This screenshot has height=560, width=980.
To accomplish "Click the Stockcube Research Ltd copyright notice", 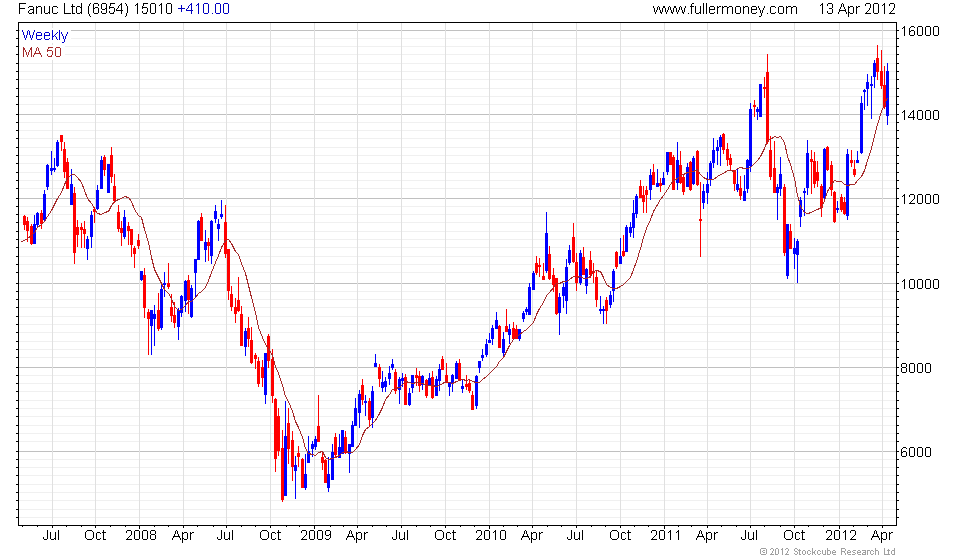I will coord(827,552).
